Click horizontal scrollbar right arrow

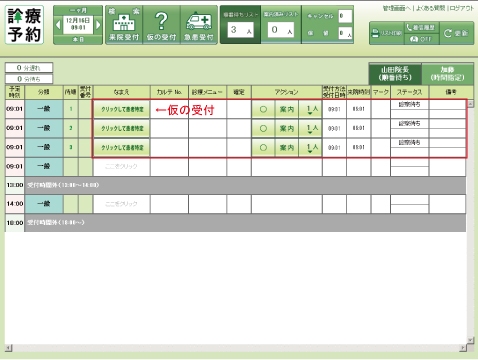click(x=463, y=348)
